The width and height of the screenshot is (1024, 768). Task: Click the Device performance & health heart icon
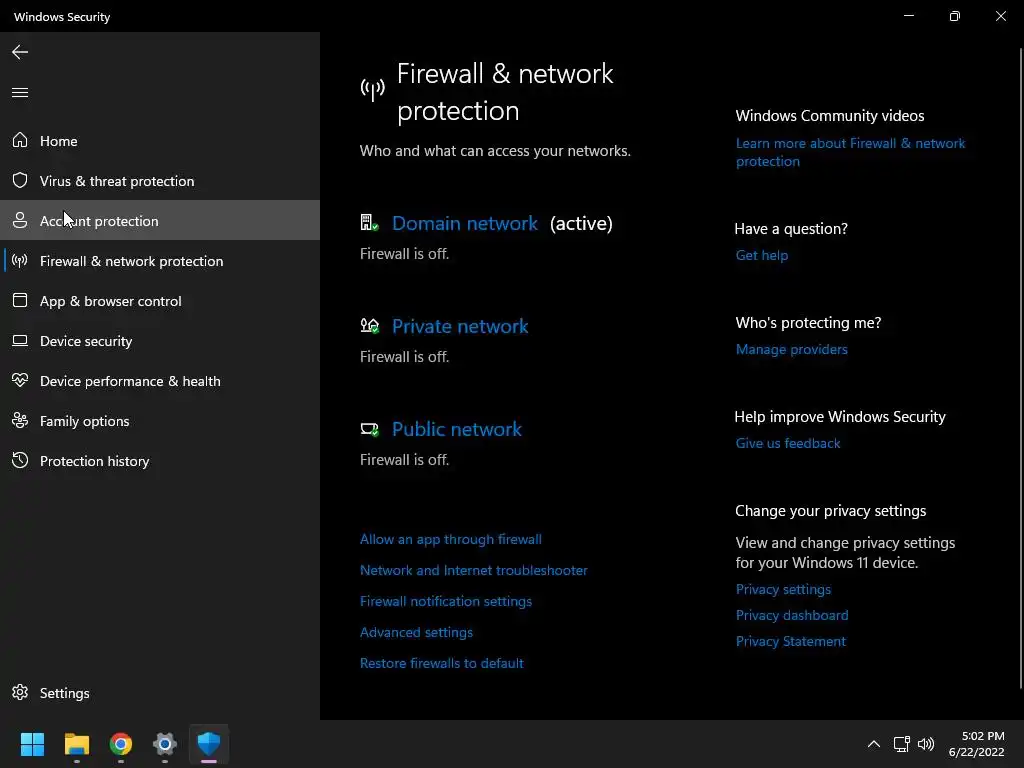20,381
